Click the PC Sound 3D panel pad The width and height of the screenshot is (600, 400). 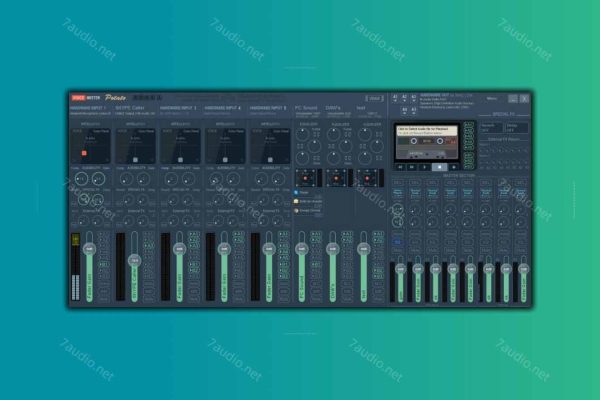coord(305,178)
